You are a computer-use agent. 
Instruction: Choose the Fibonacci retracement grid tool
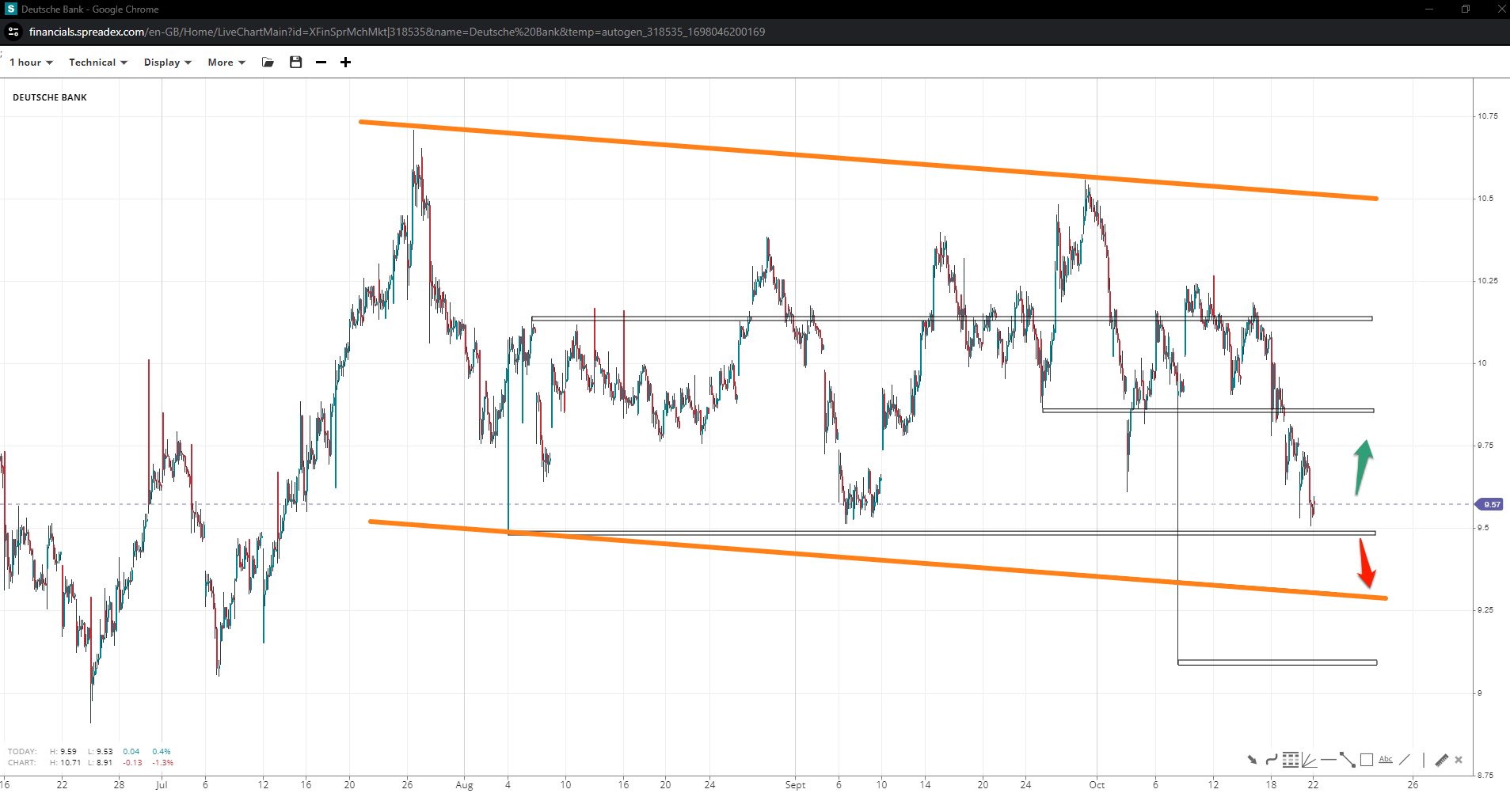1291,760
